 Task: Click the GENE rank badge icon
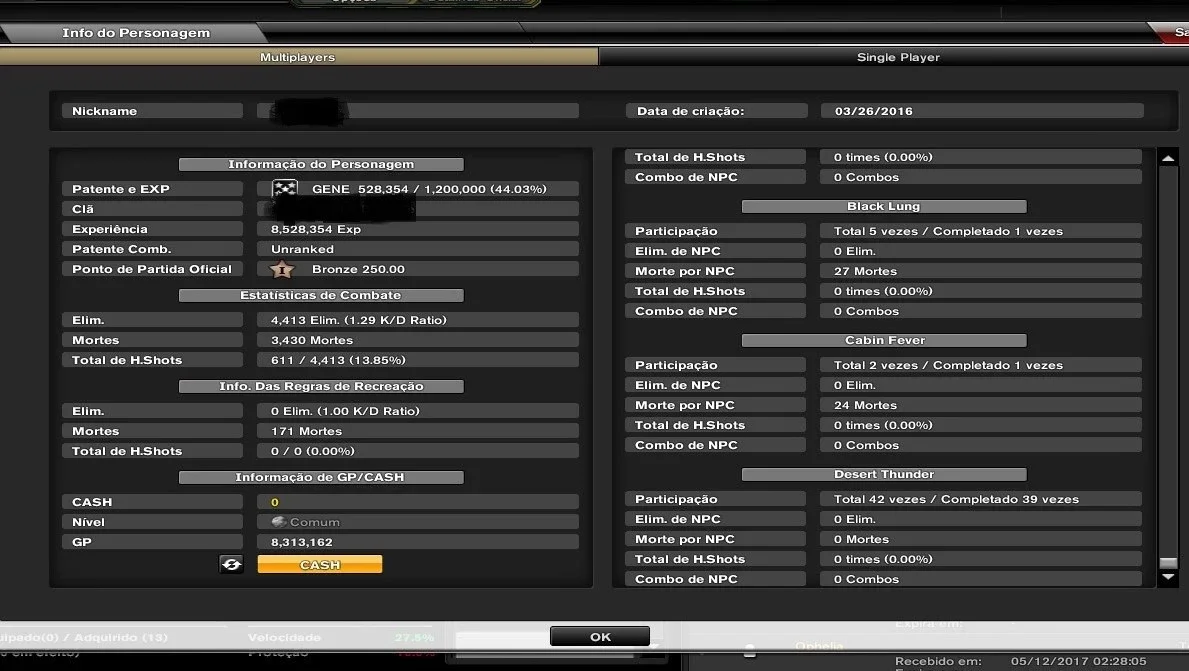pyautogui.click(x=284, y=188)
